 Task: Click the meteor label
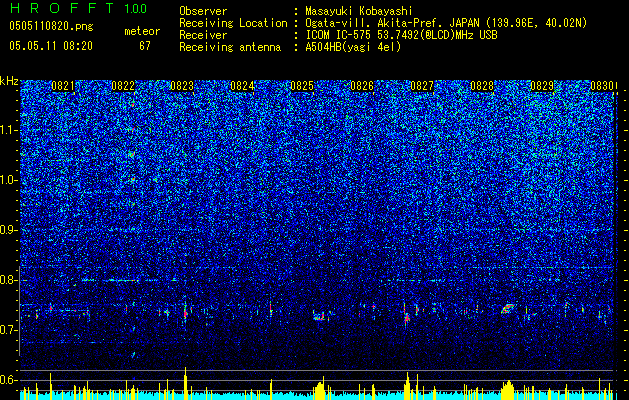[x=142, y=31]
